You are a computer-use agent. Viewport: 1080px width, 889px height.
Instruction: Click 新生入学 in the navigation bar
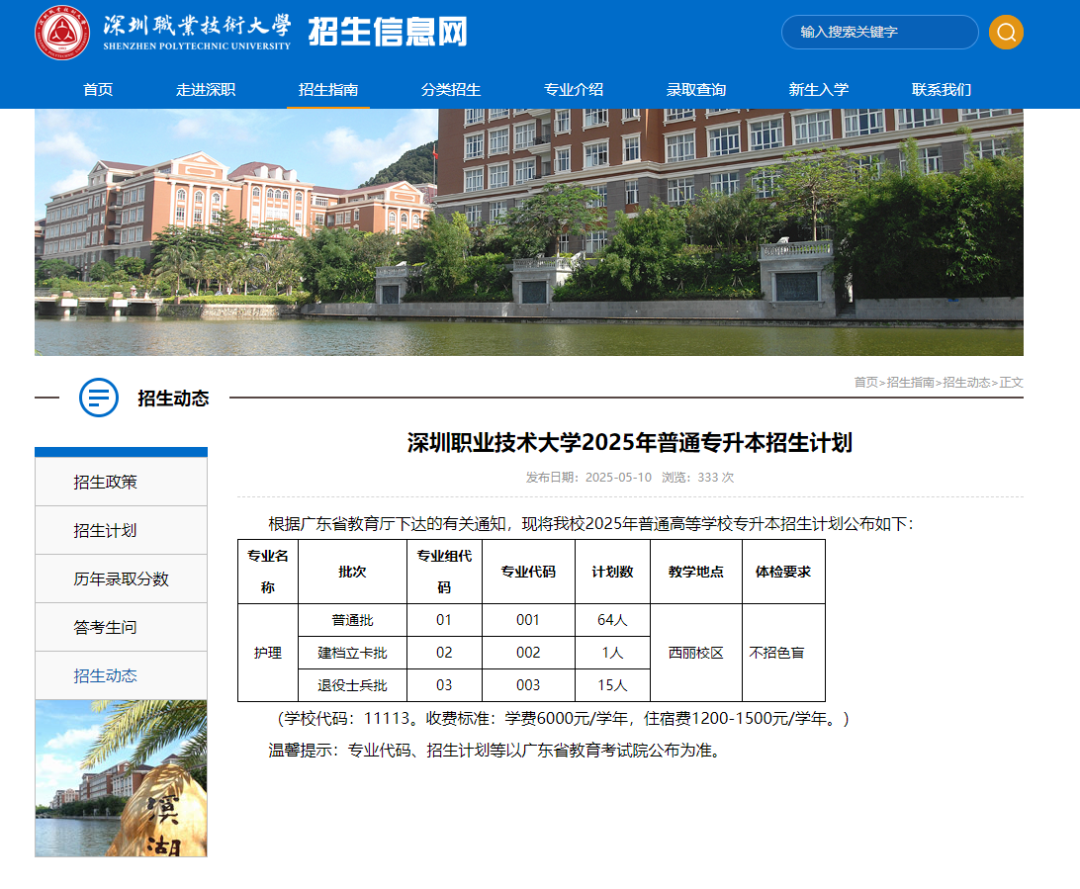tap(818, 89)
